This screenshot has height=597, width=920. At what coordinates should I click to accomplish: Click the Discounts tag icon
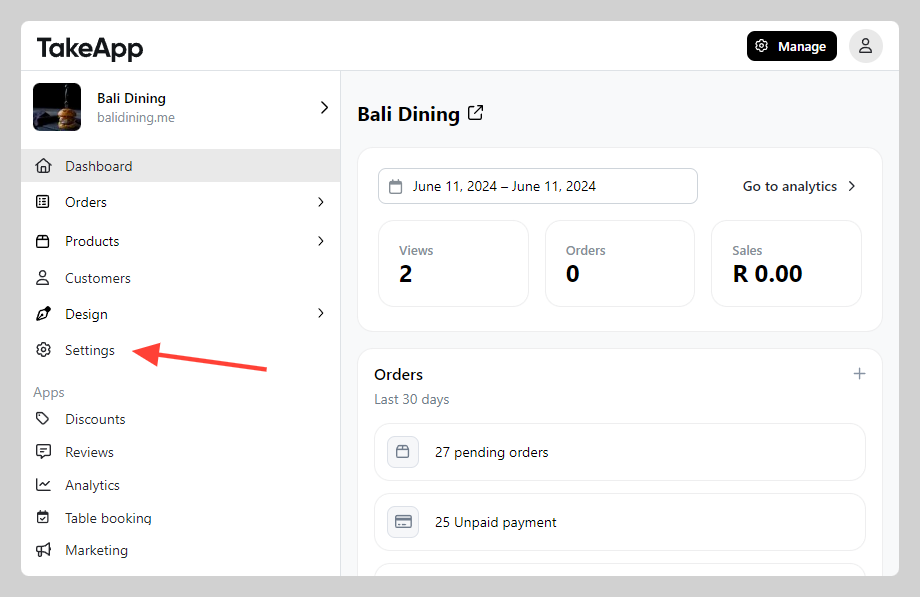pos(42,419)
